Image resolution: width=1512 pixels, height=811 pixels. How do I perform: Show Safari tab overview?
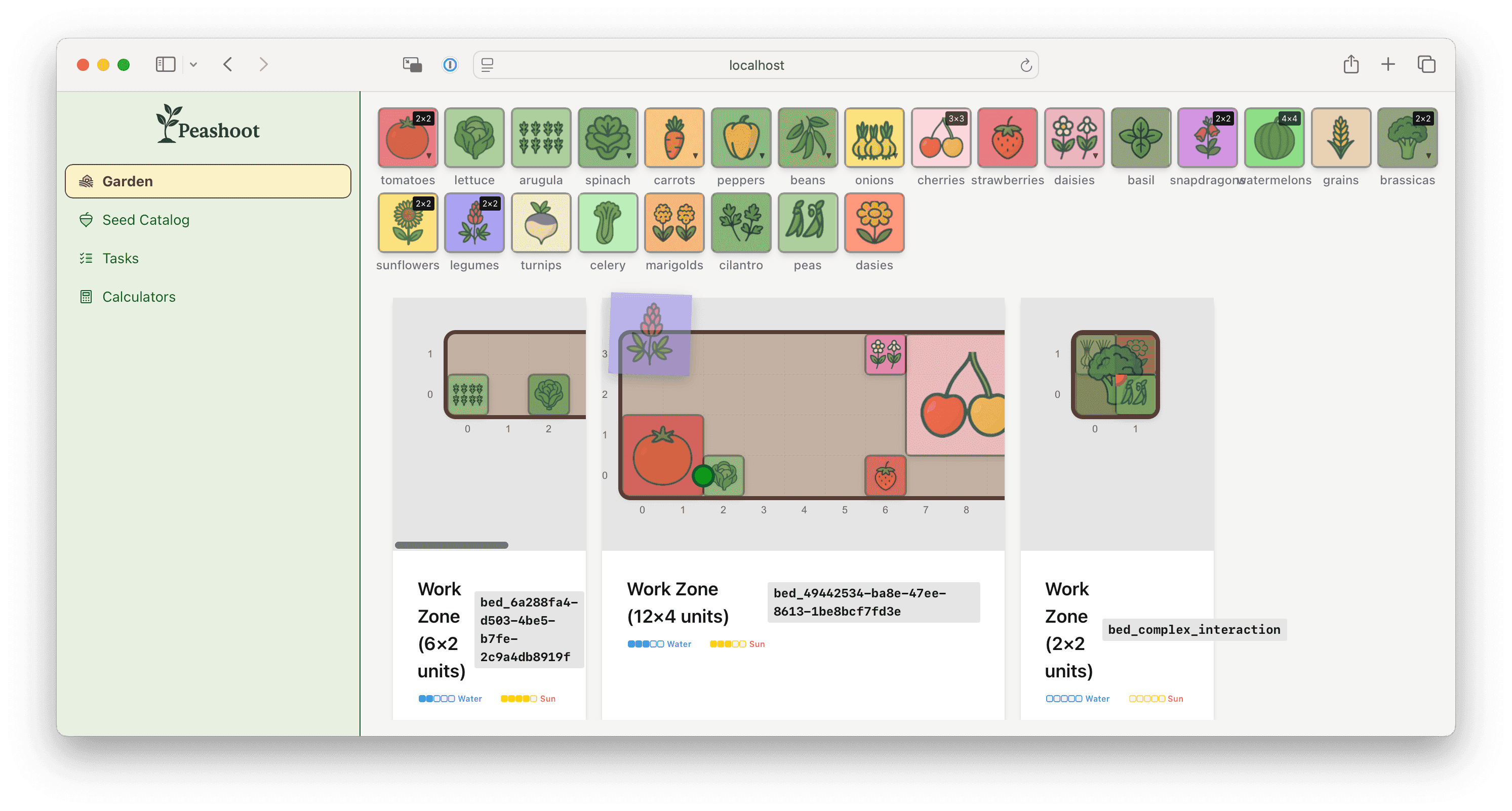1426,64
